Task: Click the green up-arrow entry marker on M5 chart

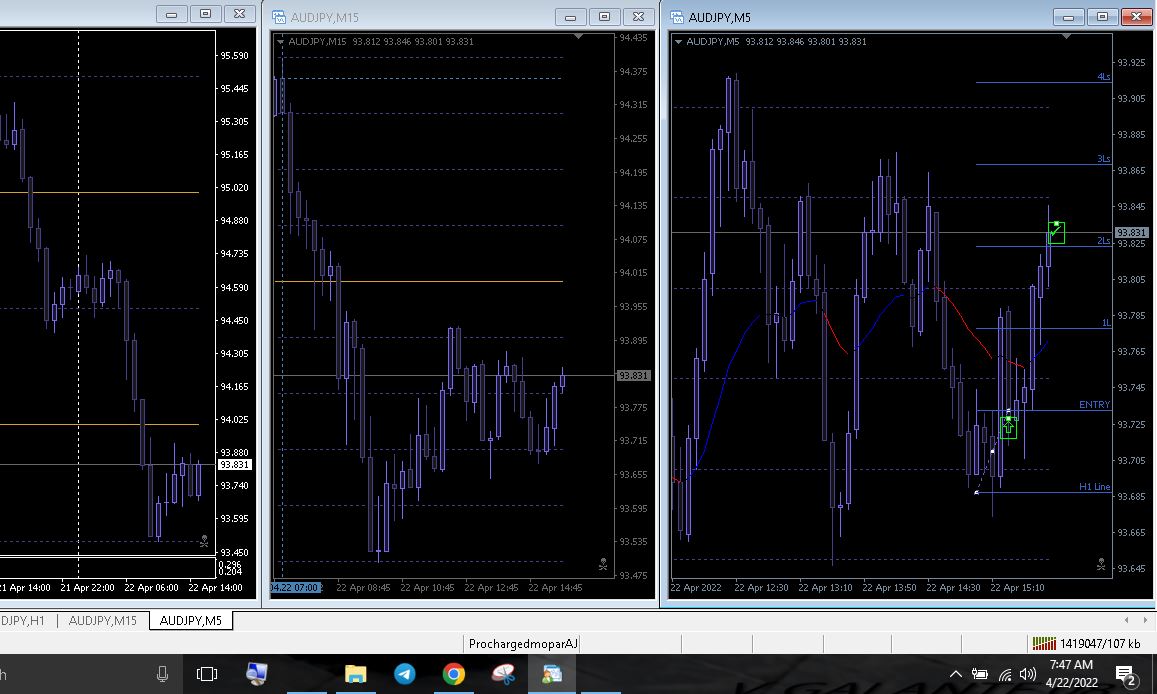Action: tap(1008, 427)
